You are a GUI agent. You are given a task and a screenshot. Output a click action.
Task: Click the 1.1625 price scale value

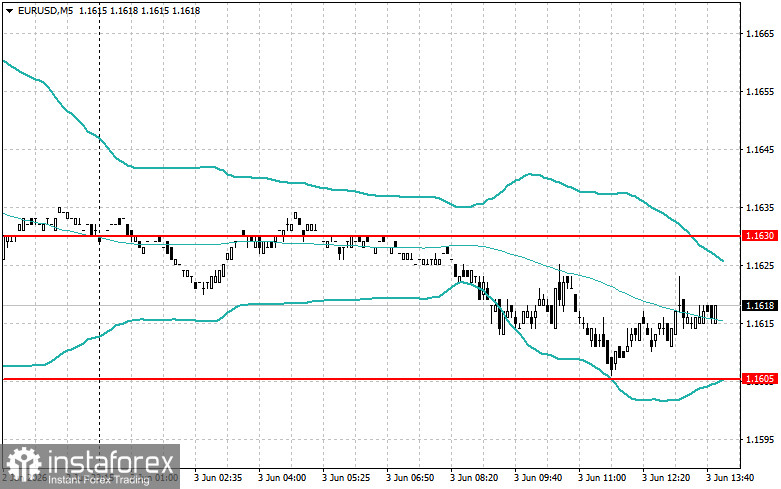(x=760, y=265)
